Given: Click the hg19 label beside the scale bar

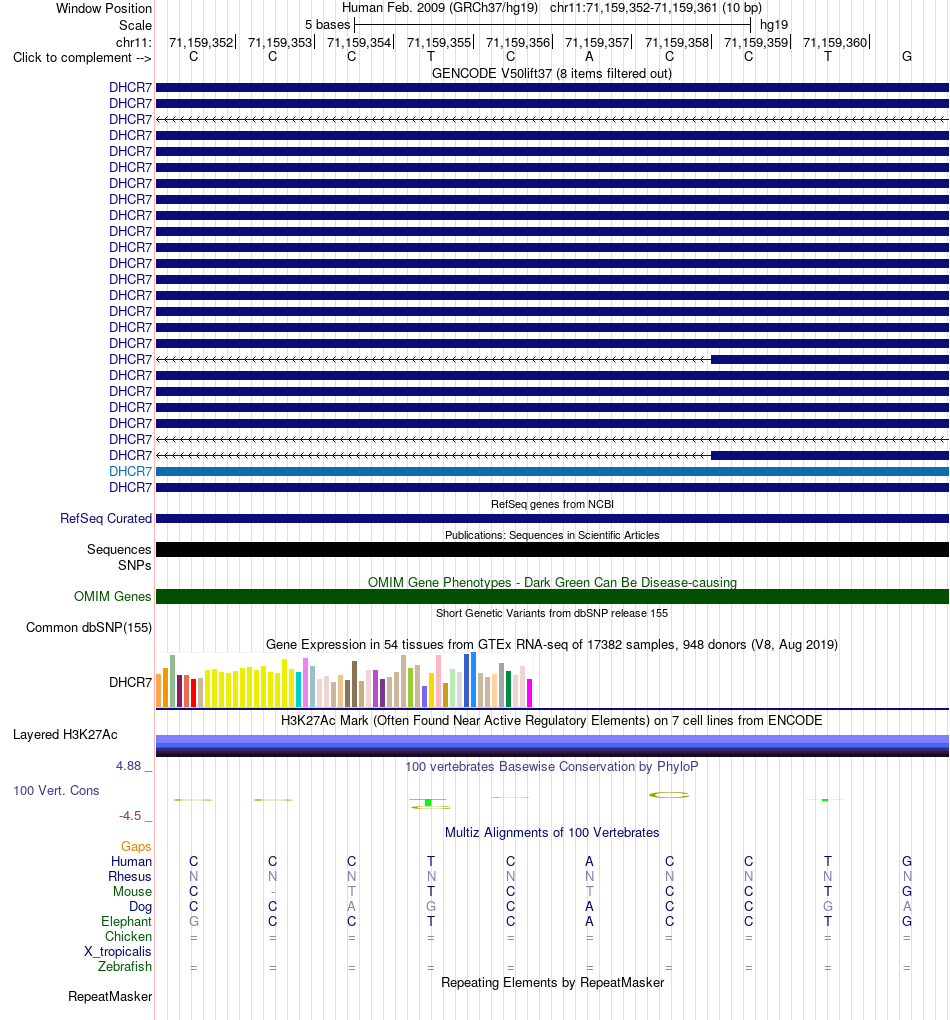Looking at the screenshot, I should 774,25.
